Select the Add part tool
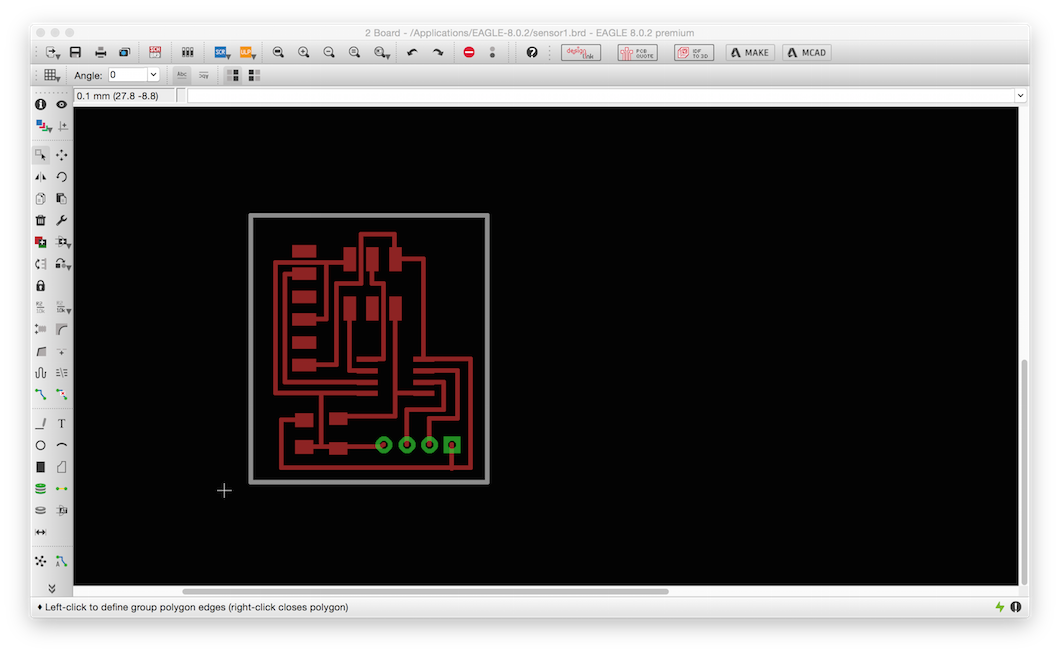This screenshot has width=1060, height=654. (x=41, y=242)
